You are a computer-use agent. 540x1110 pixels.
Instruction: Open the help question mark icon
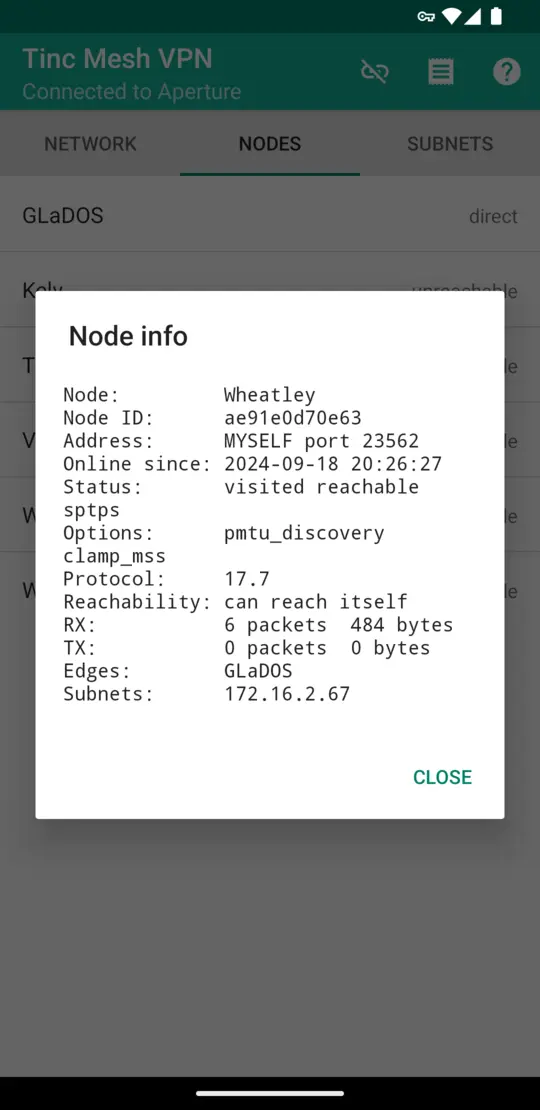[x=507, y=71]
